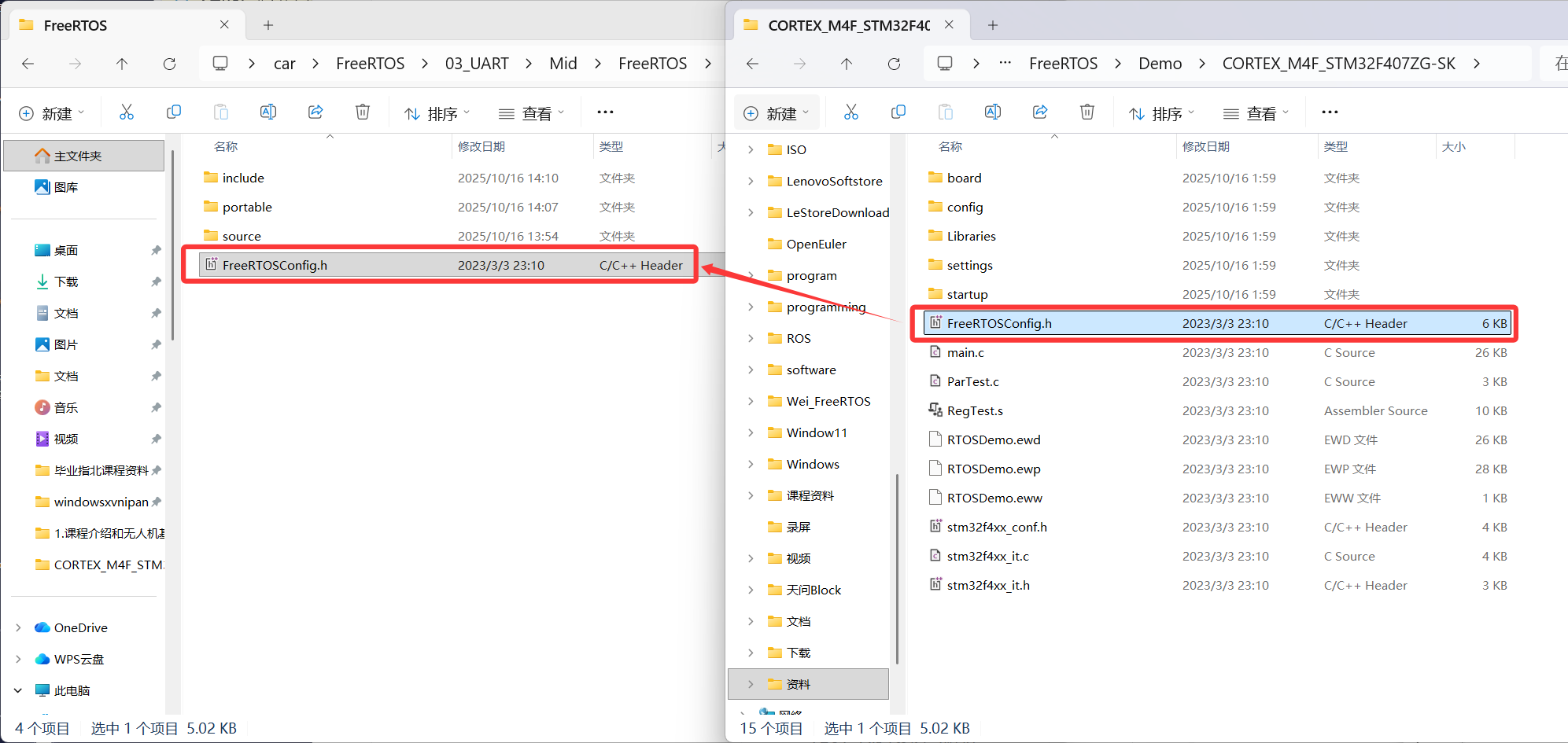Open 排序 dropdown in right window
Screen dimensions: 1568x743
click(1161, 113)
